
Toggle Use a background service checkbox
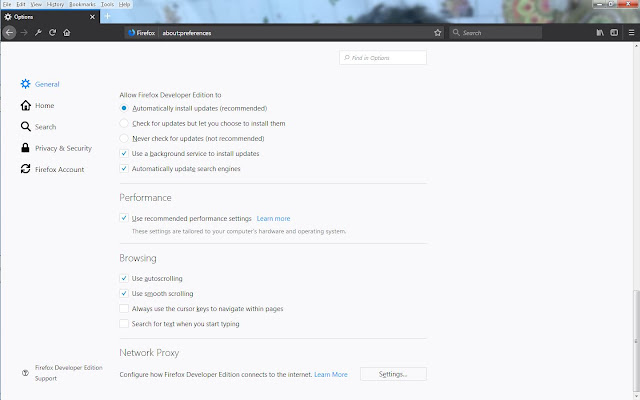(124, 153)
